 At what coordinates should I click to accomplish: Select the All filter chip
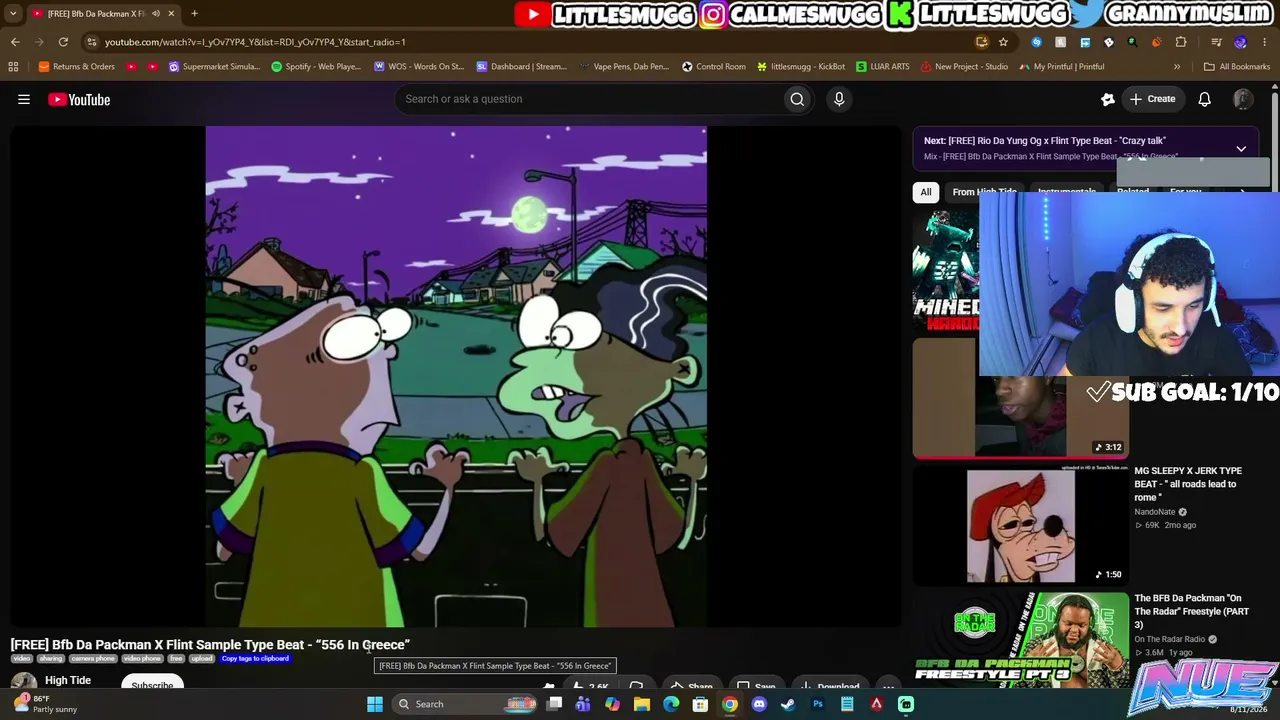pyautogui.click(x=926, y=192)
